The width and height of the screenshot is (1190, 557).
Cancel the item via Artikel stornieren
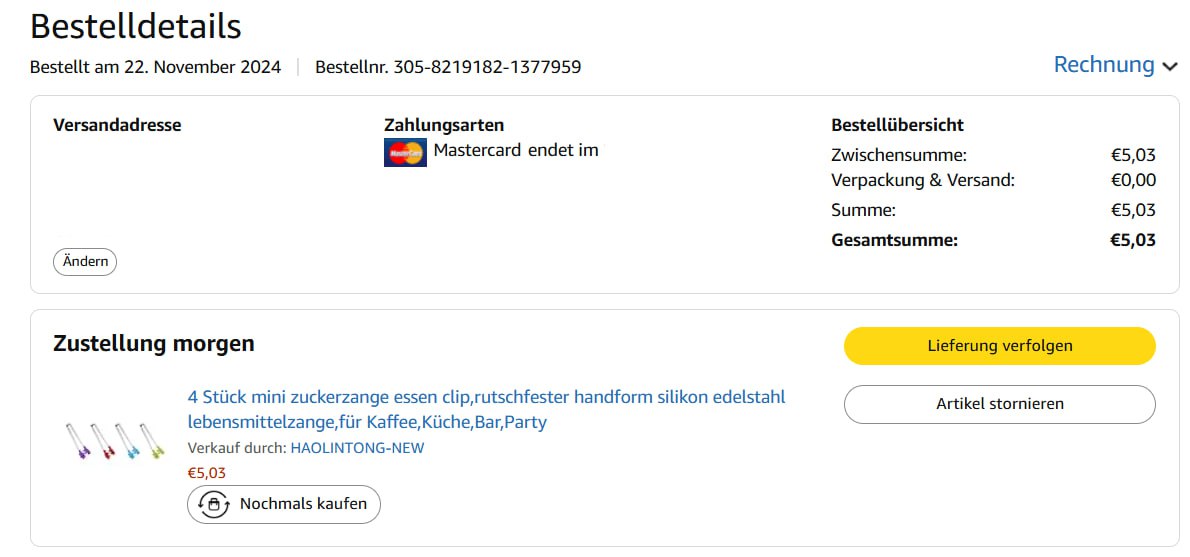click(999, 404)
